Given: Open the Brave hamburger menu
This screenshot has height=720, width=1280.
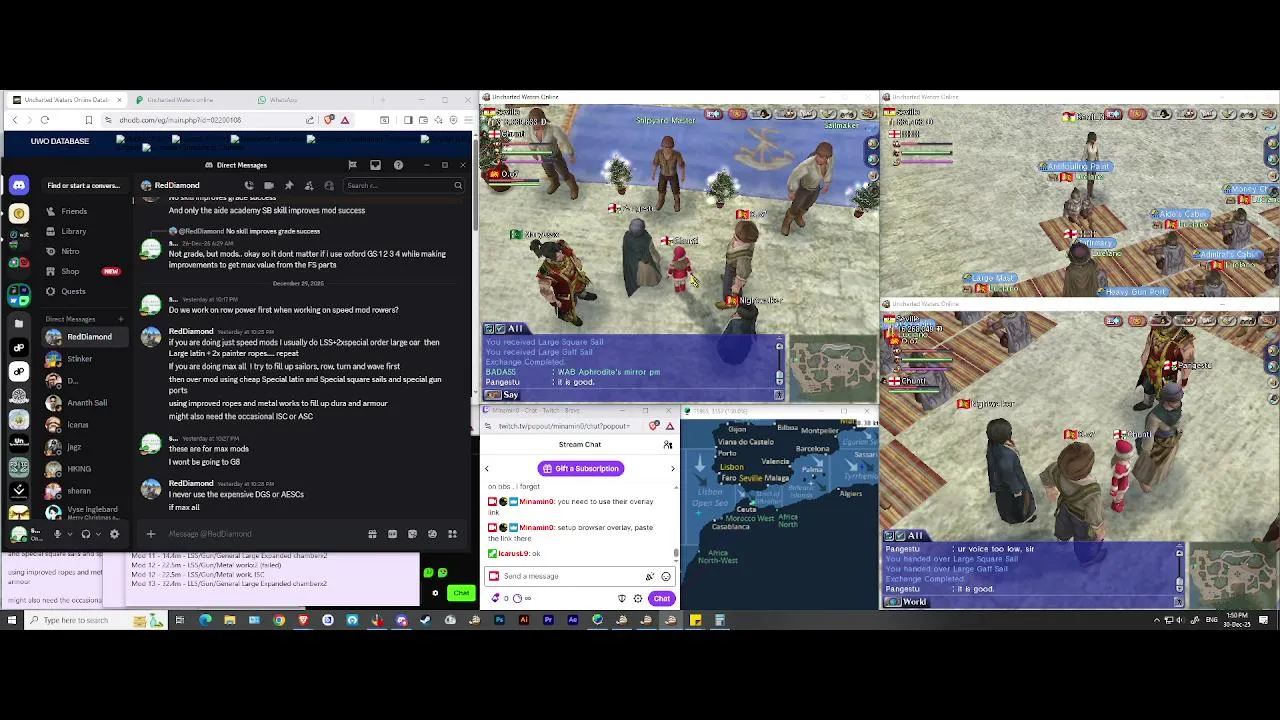Looking at the screenshot, I should (x=467, y=120).
